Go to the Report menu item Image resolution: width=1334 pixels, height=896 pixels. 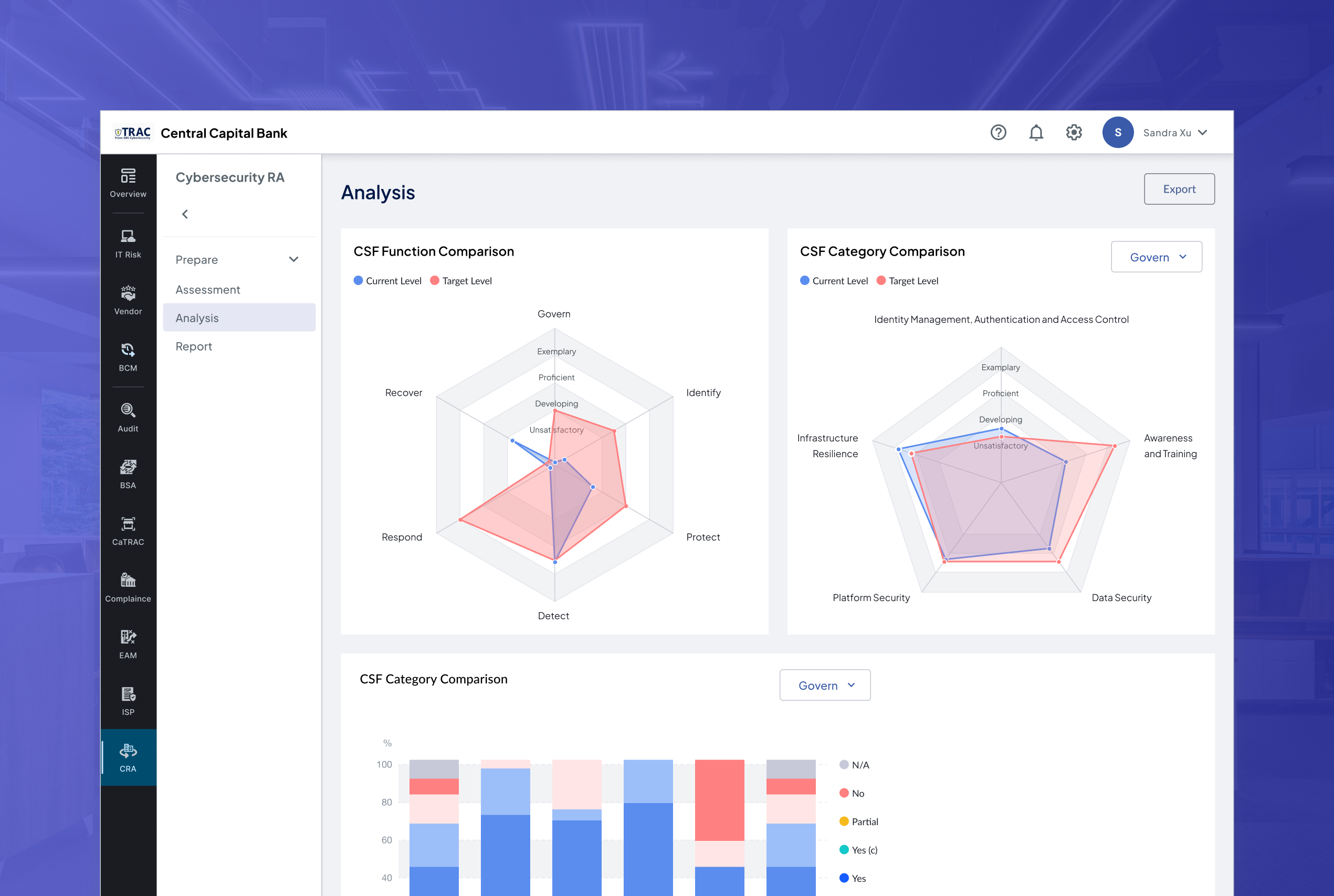(x=194, y=346)
